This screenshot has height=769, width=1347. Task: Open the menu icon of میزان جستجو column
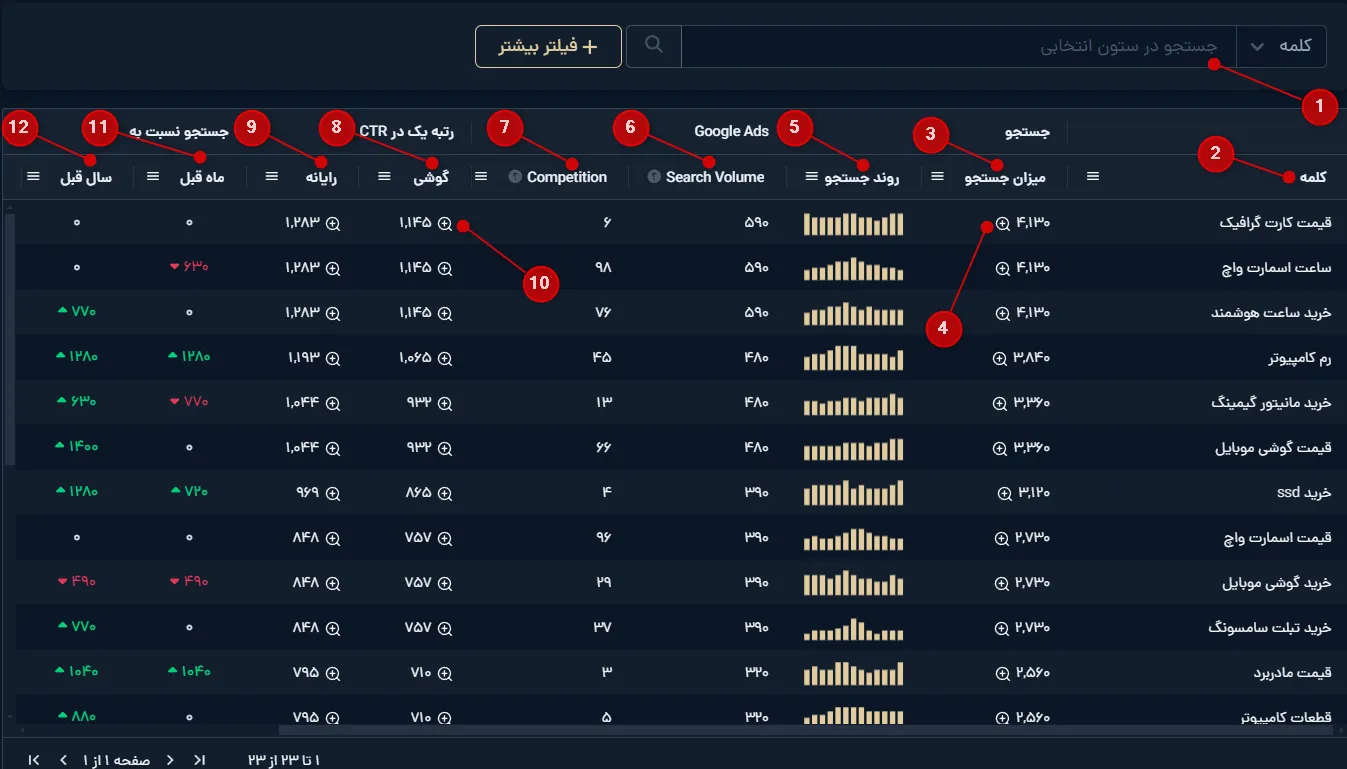(x=938, y=177)
